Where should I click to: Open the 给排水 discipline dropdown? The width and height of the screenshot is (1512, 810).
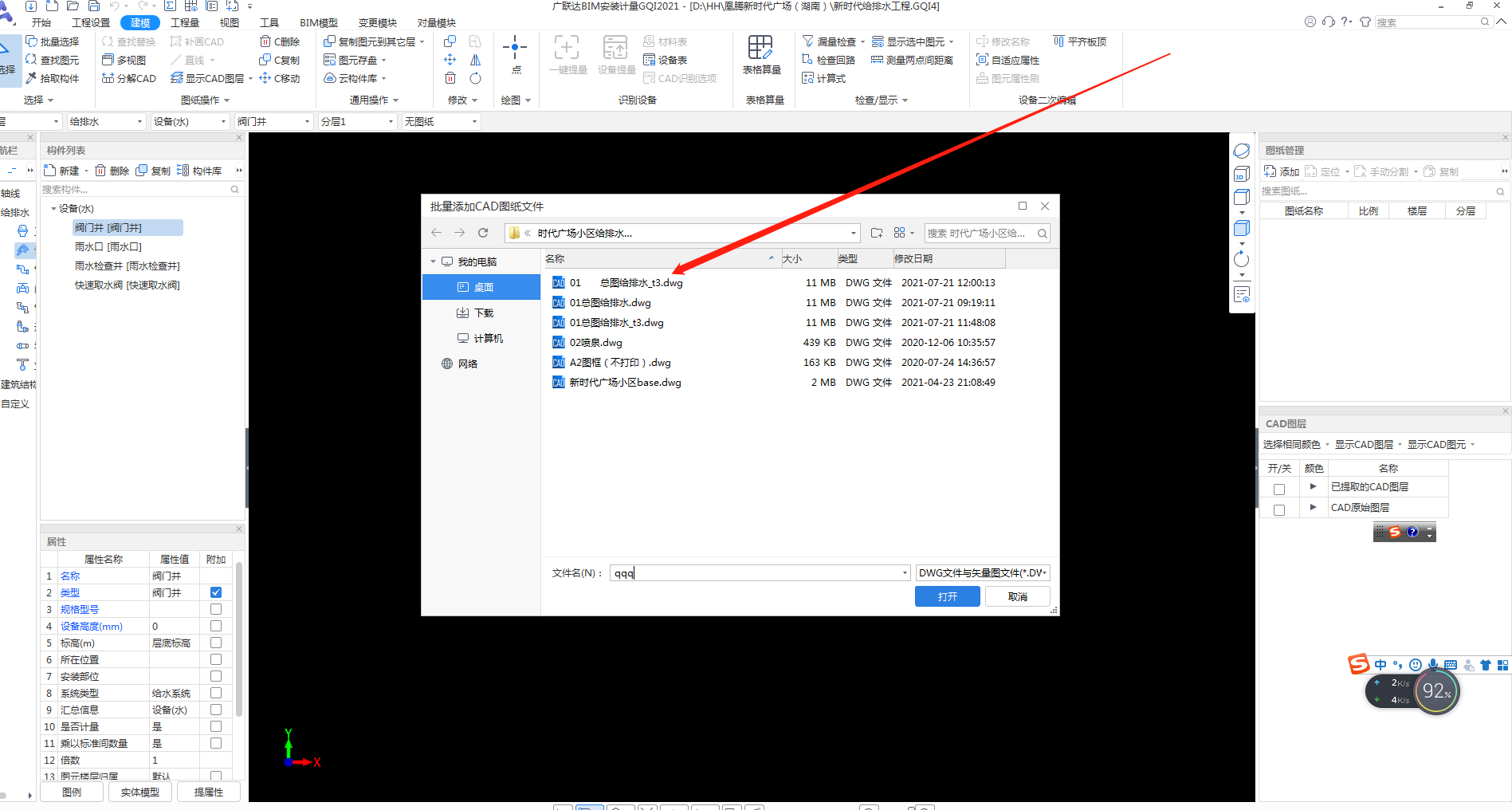(106, 121)
